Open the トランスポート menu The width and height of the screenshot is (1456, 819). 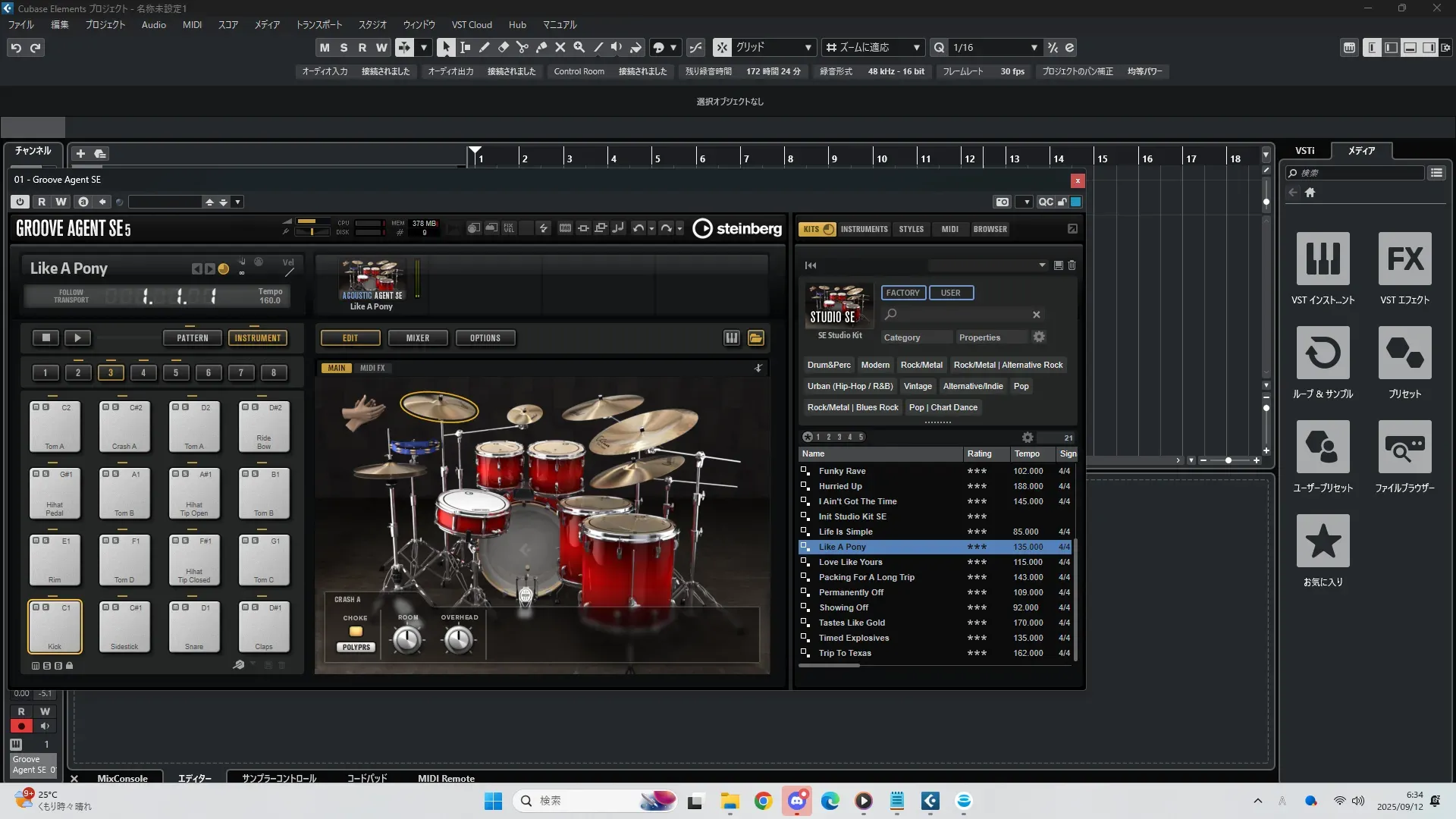(318, 24)
